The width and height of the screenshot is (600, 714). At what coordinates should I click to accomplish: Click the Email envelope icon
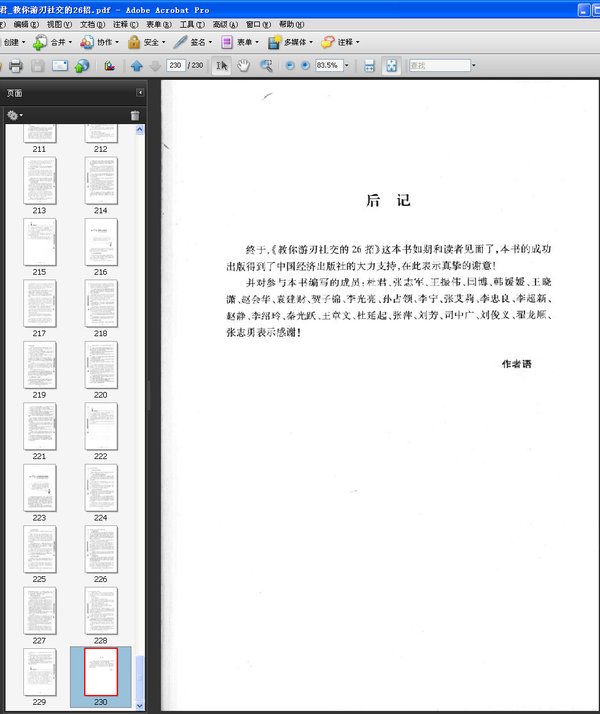(x=60, y=66)
